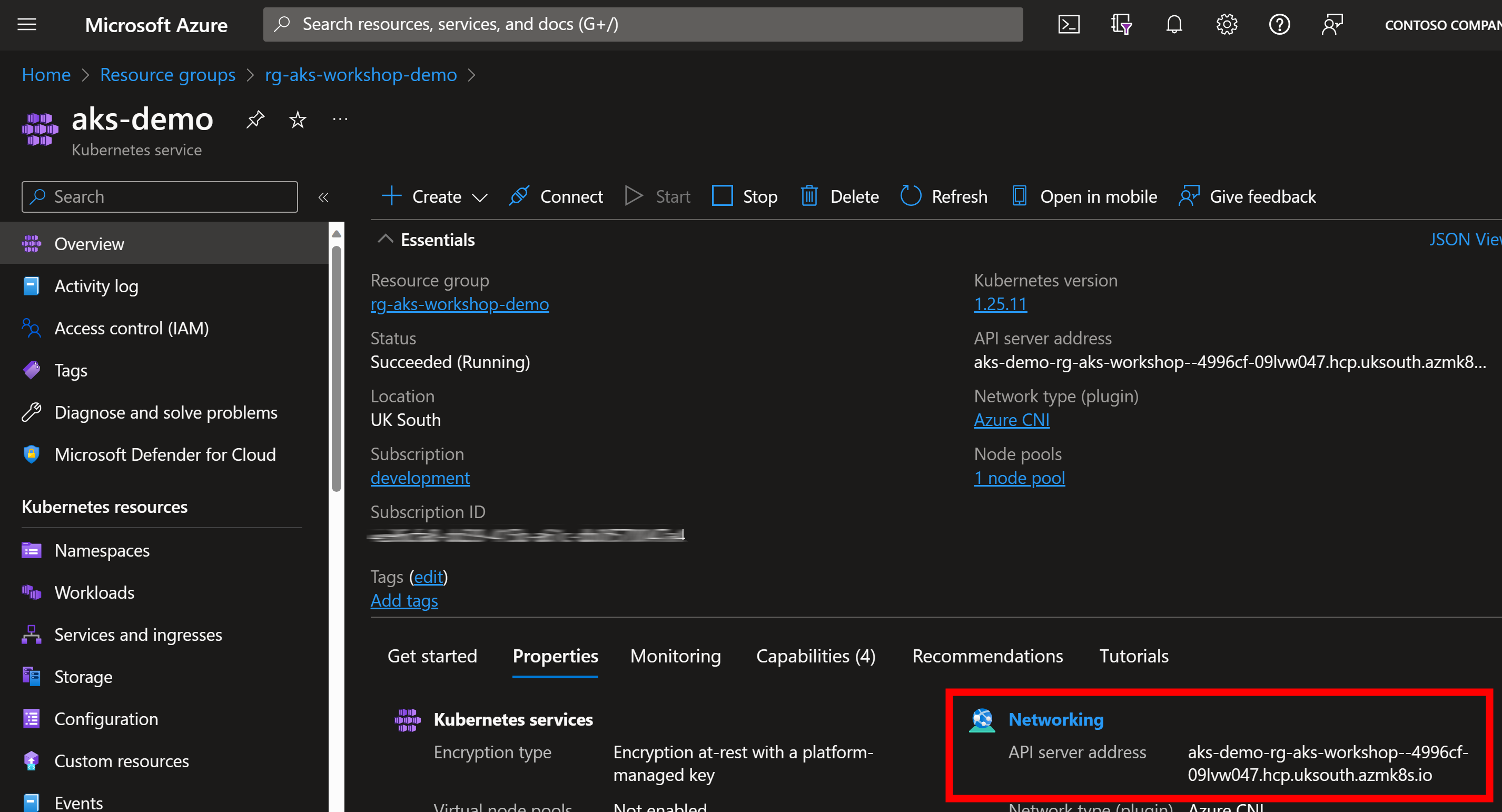This screenshot has width=1502, height=812.
Task: Click the sidebar scroll-up arrow
Action: [x=337, y=234]
